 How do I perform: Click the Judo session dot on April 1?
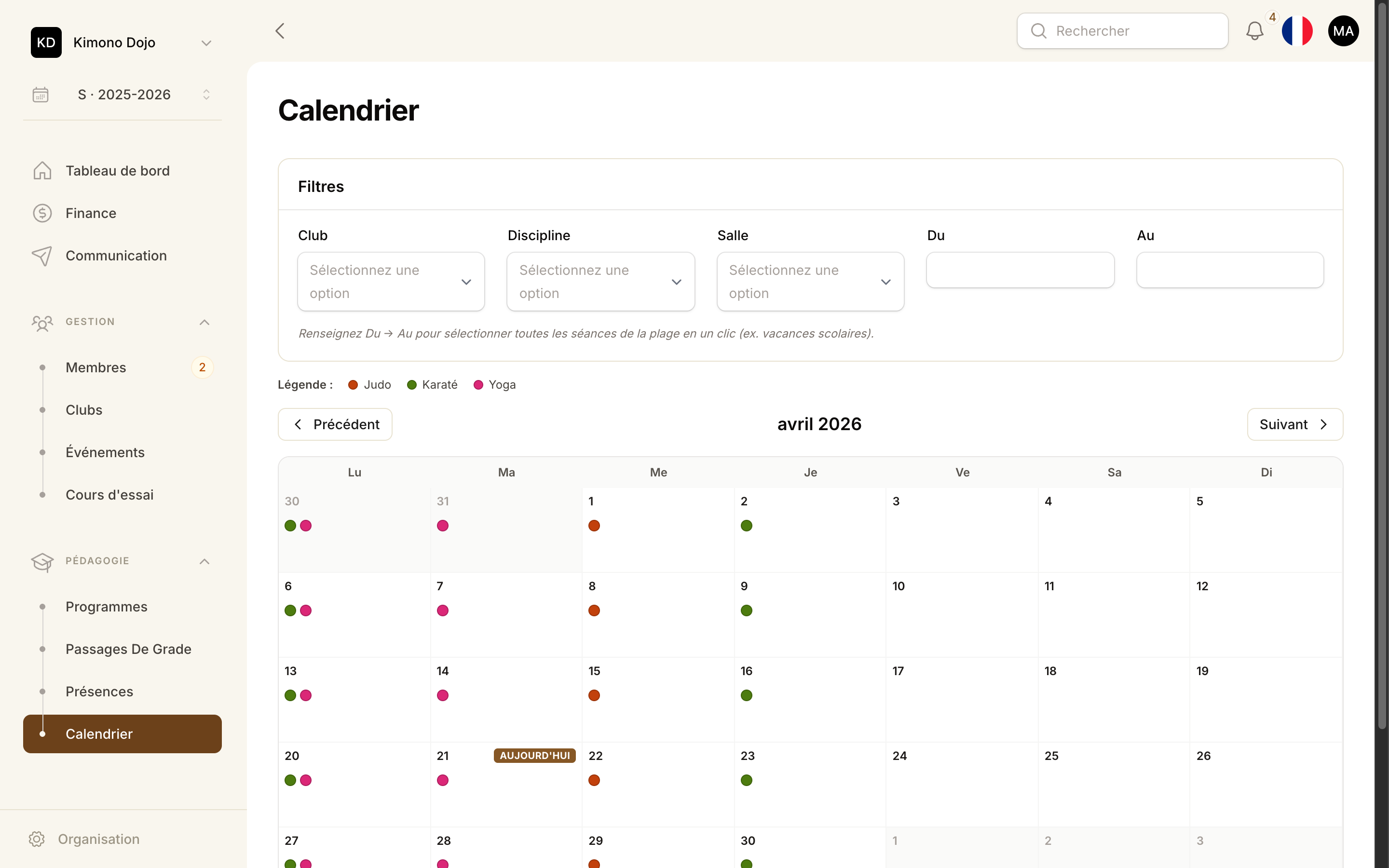[594, 525]
